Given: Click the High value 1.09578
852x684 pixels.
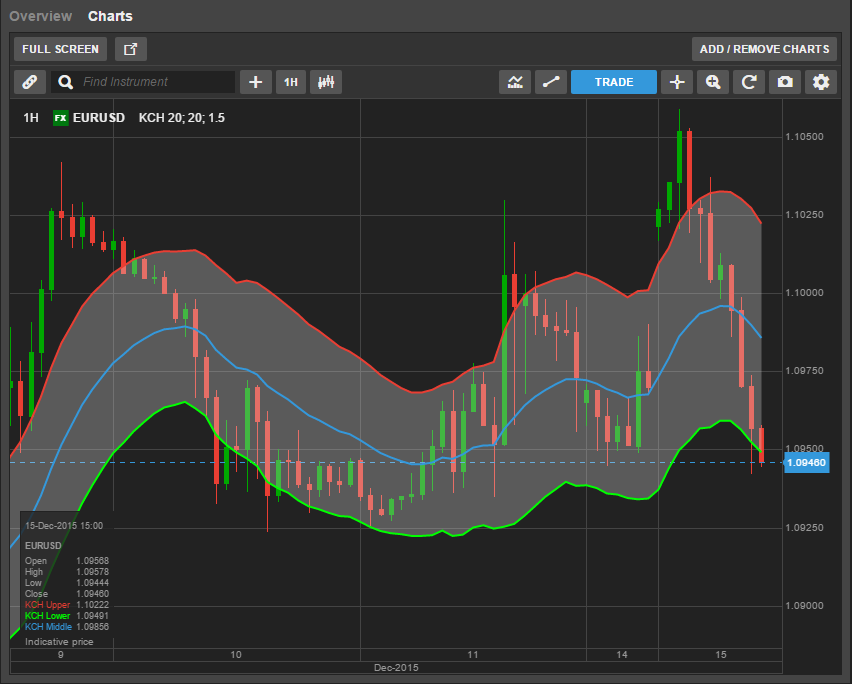Looking at the screenshot, I should click(x=92, y=572).
